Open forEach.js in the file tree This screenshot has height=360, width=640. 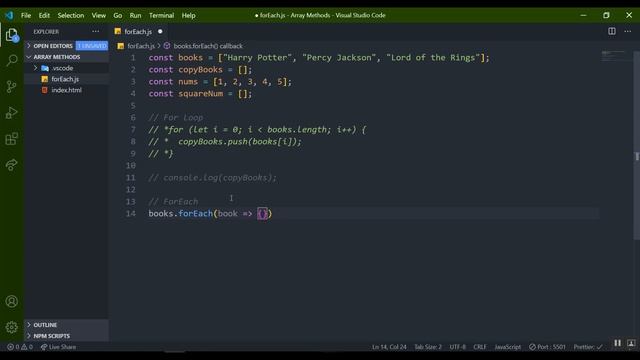tap(67, 79)
